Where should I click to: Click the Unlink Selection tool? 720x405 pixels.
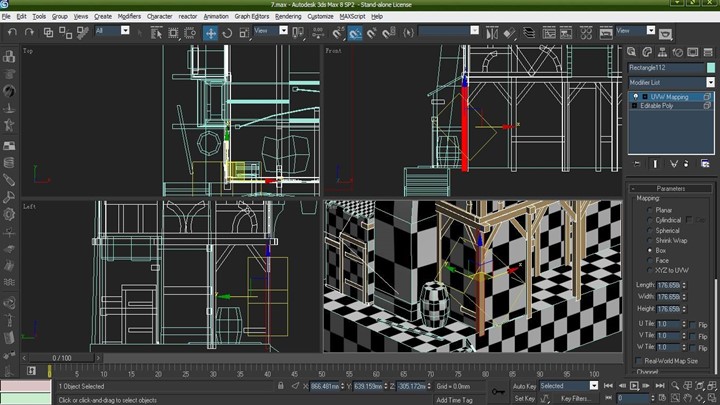(x=66, y=32)
